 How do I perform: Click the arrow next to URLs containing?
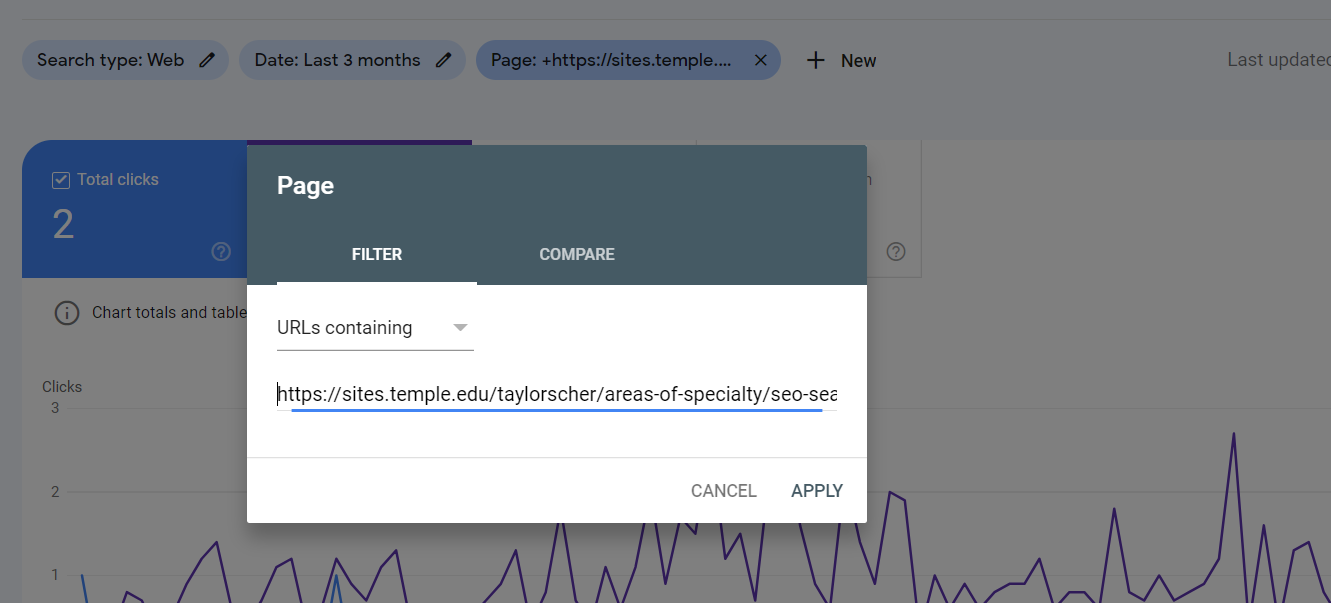460,328
